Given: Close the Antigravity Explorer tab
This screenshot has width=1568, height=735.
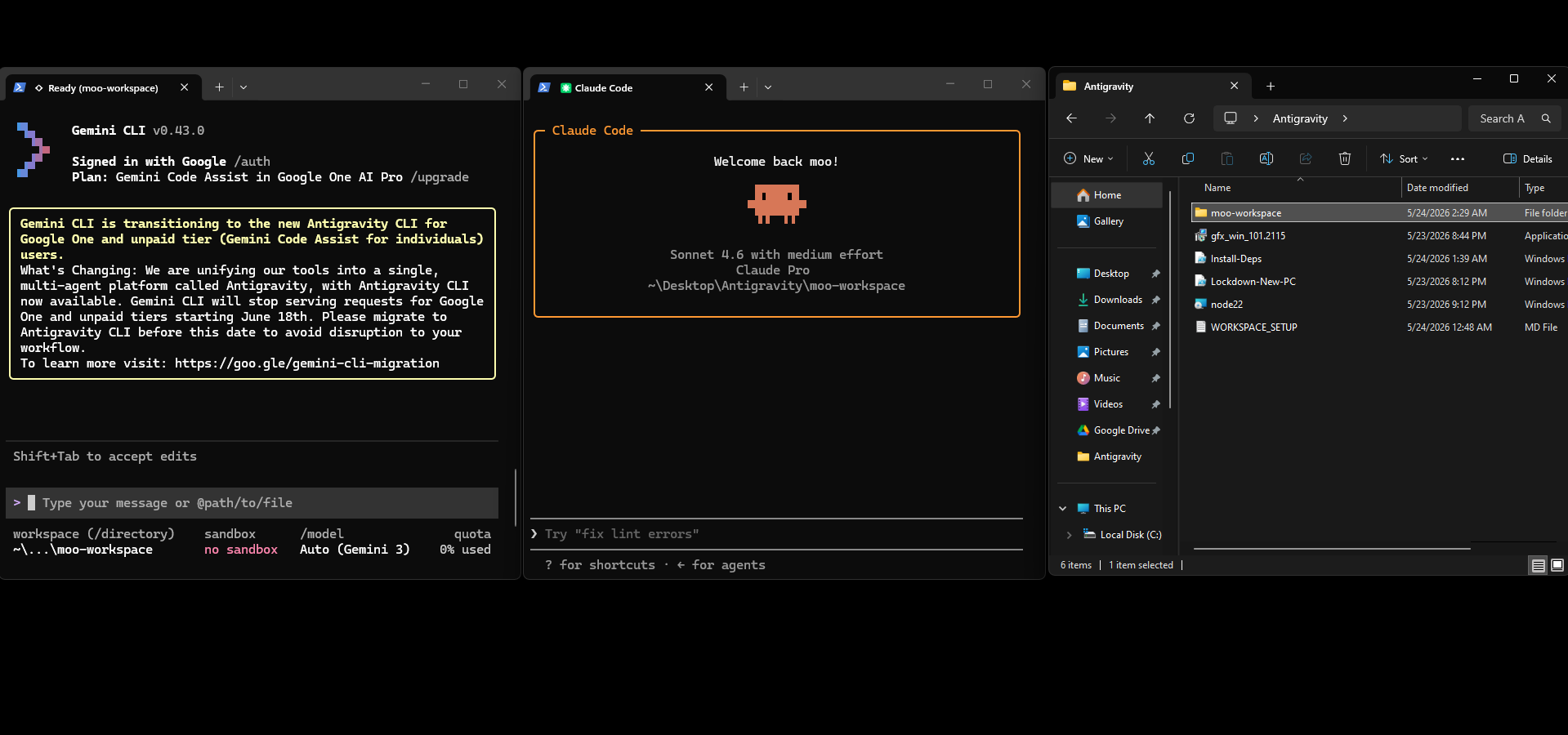Looking at the screenshot, I should (1234, 86).
